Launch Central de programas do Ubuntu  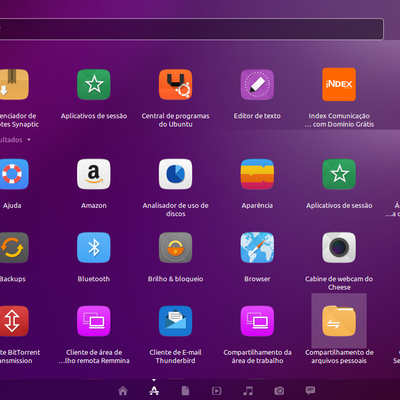point(175,85)
